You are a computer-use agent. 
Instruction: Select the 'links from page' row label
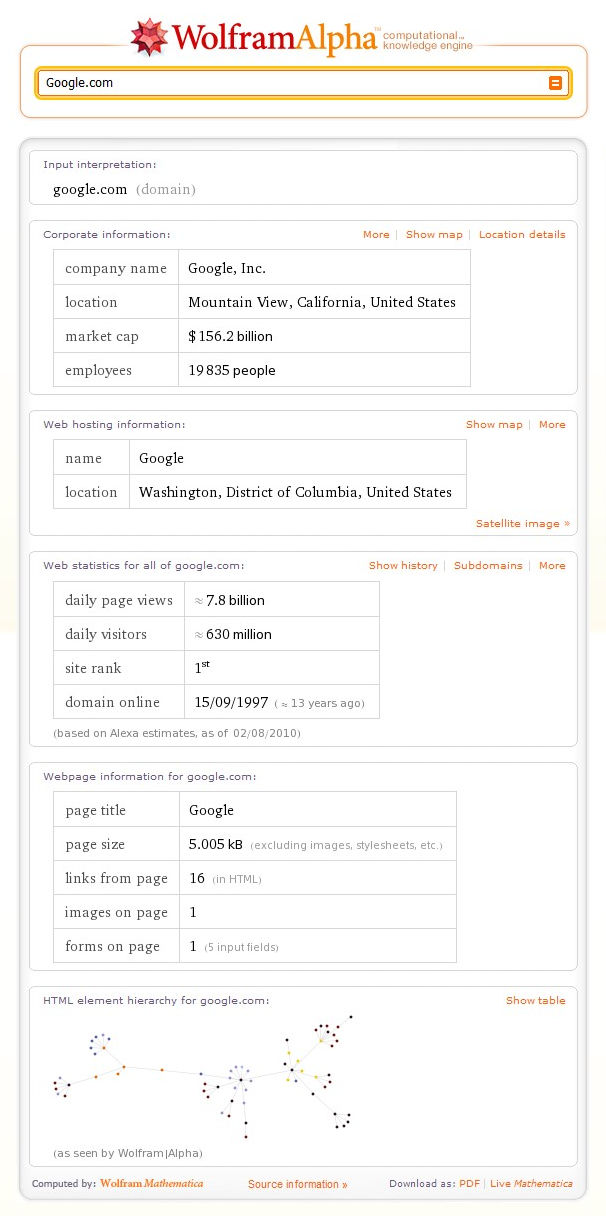(x=116, y=878)
